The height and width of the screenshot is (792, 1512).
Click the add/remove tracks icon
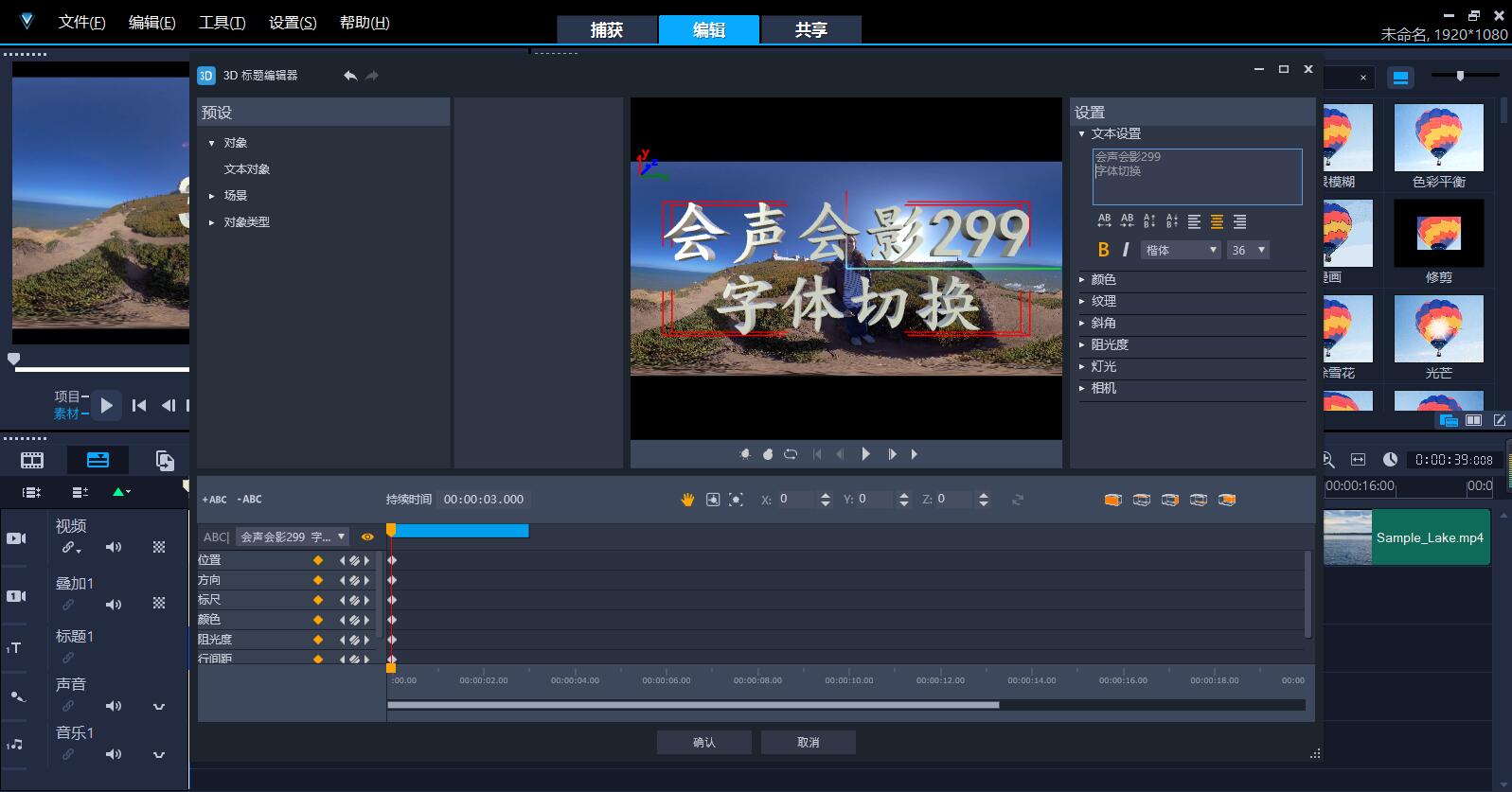tap(80, 492)
